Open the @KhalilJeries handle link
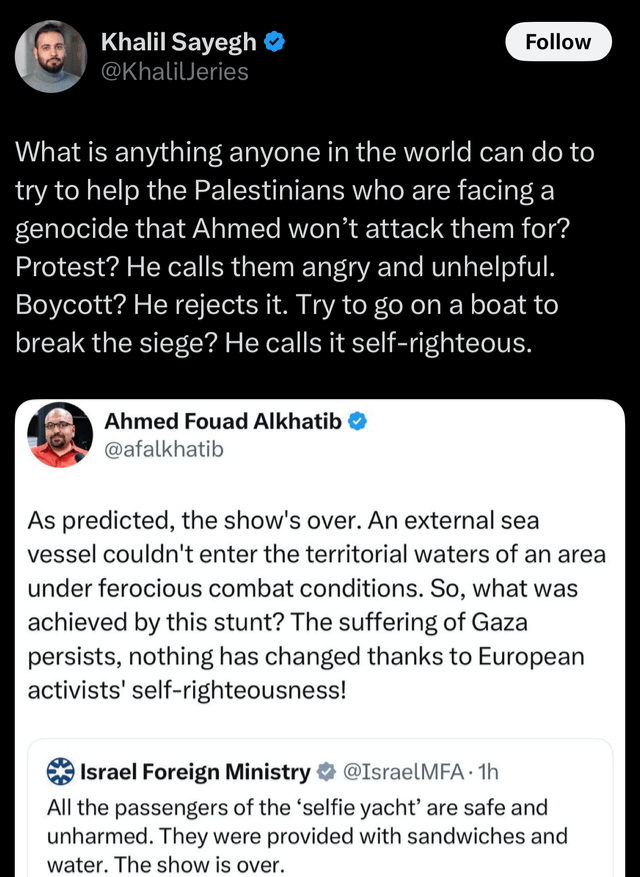 (x=174, y=72)
